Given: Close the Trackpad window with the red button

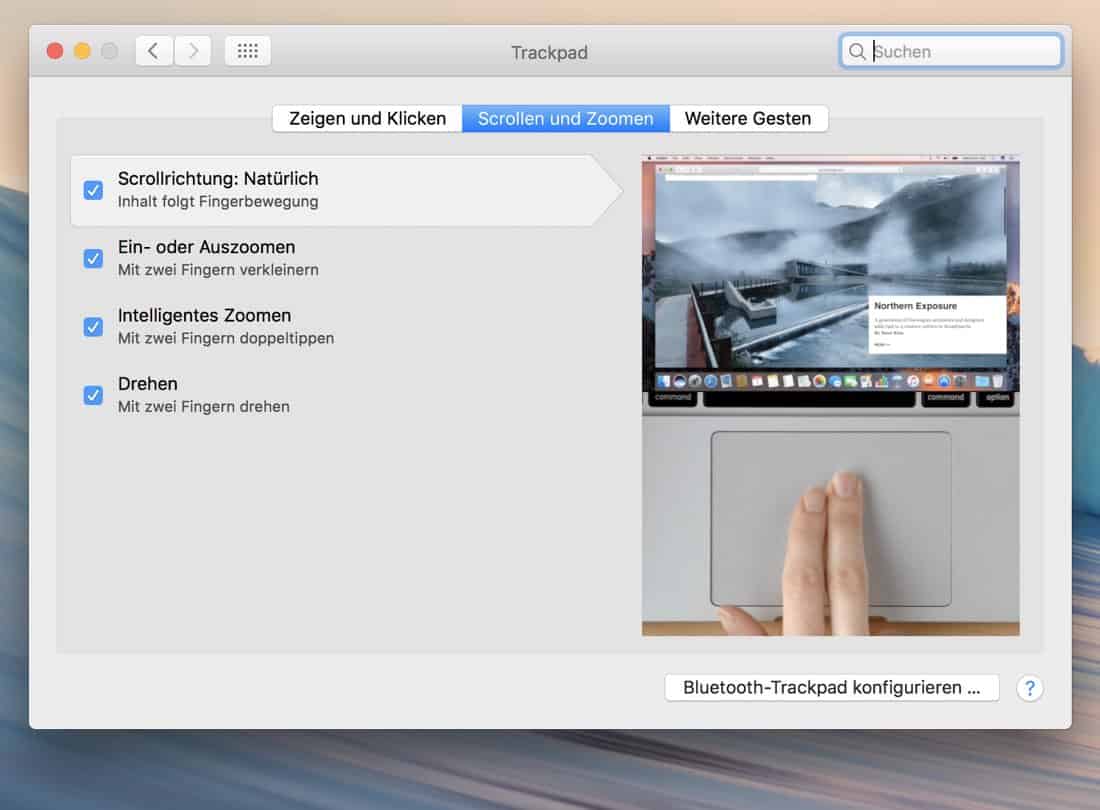Looking at the screenshot, I should click(55, 51).
